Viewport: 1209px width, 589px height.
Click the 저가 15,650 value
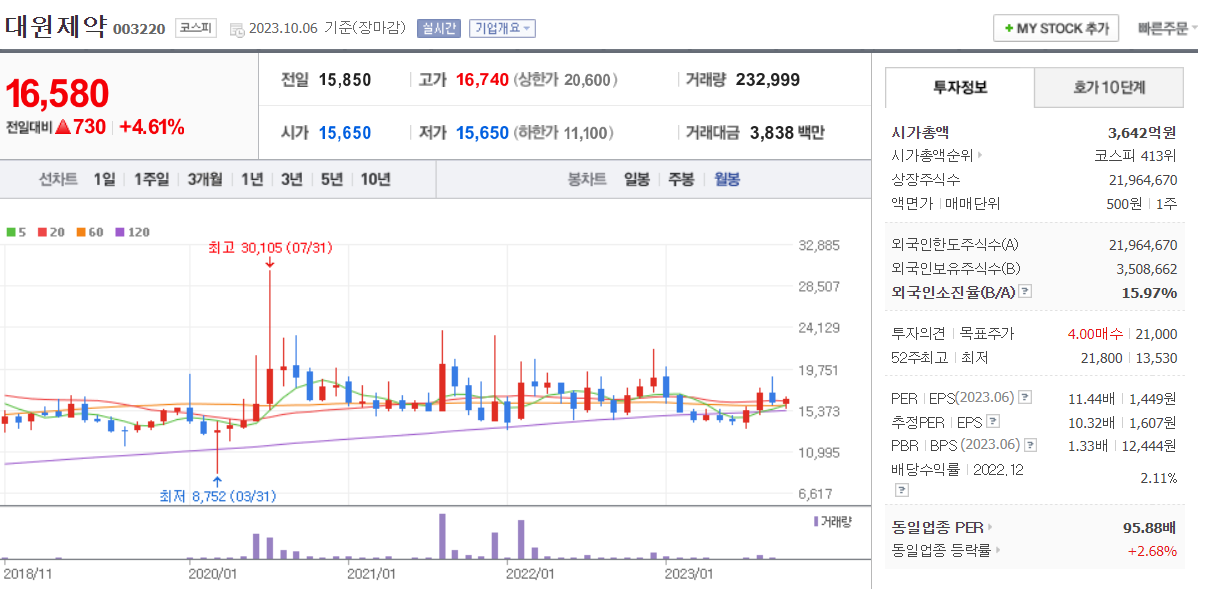coord(482,133)
